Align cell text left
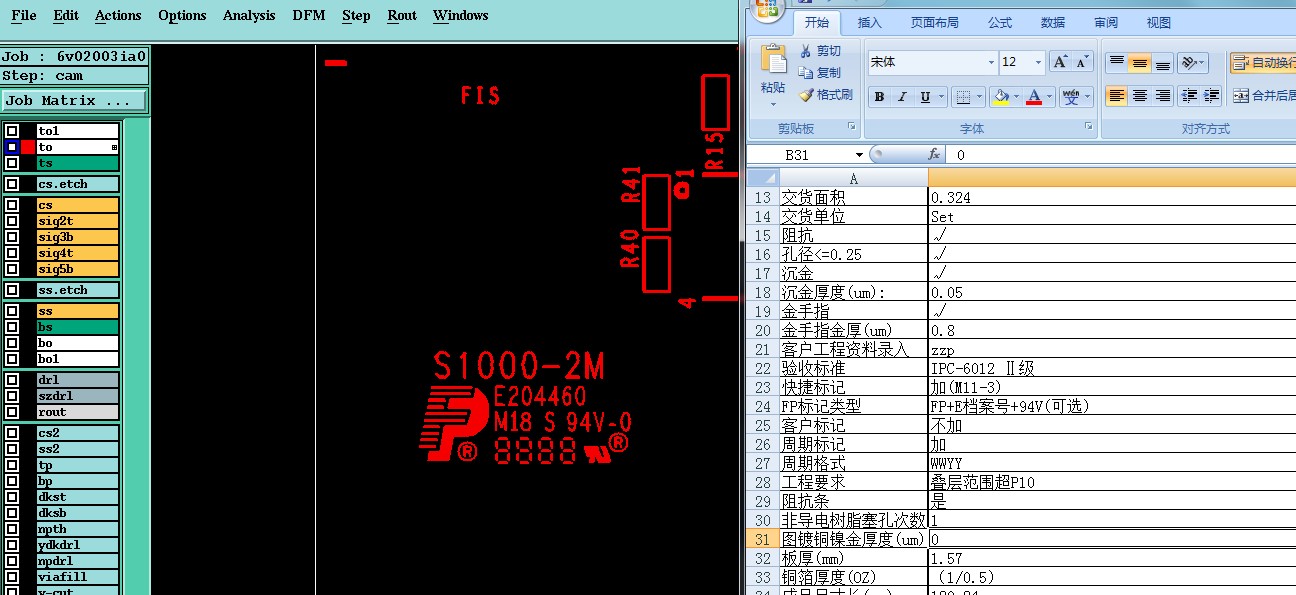Screen dimensions: 1296x595 [1117, 96]
